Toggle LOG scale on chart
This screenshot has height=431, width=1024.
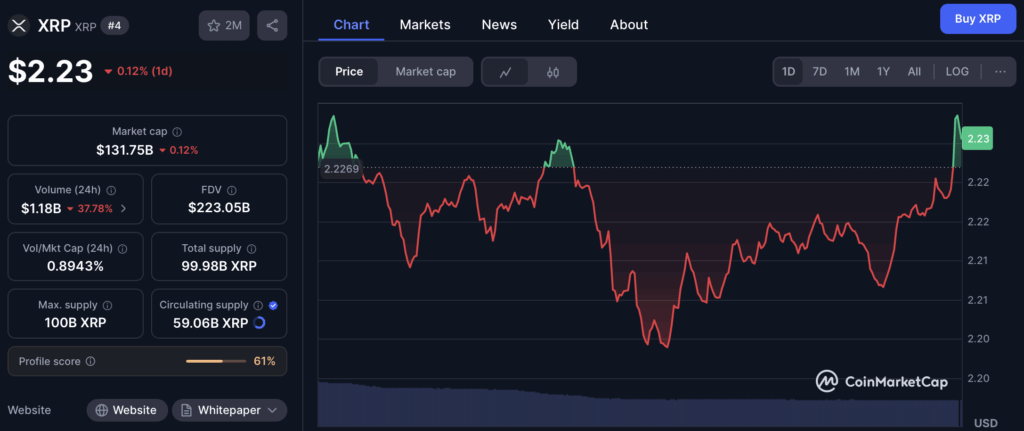tap(957, 72)
